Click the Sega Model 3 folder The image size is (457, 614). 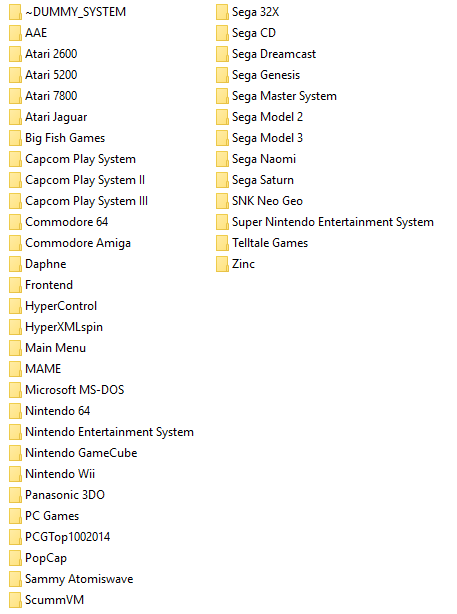(259, 138)
